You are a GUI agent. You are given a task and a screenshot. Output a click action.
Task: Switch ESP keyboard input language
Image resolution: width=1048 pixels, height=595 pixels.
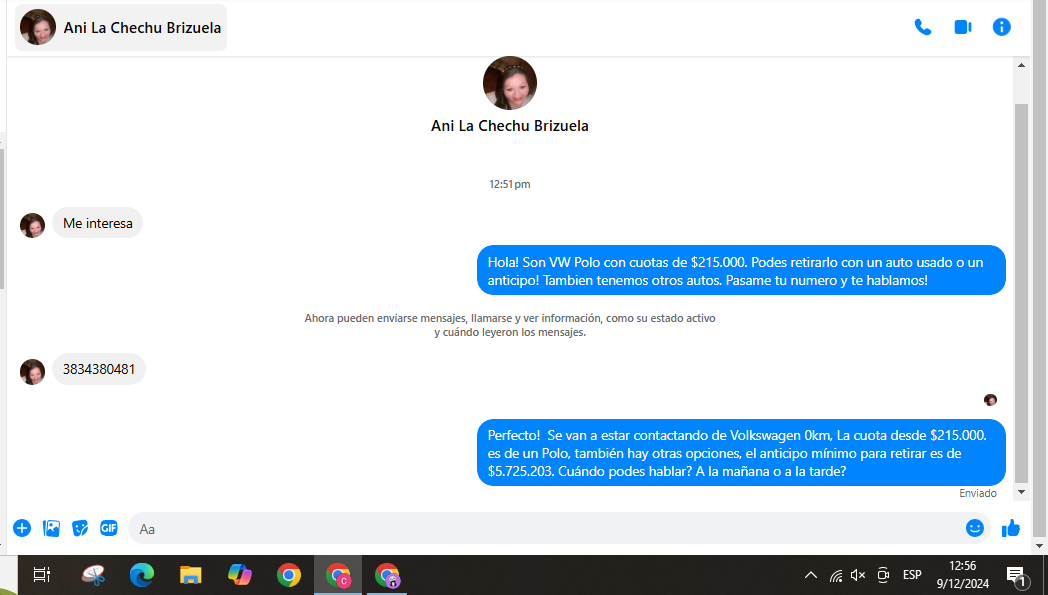click(912, 575)
